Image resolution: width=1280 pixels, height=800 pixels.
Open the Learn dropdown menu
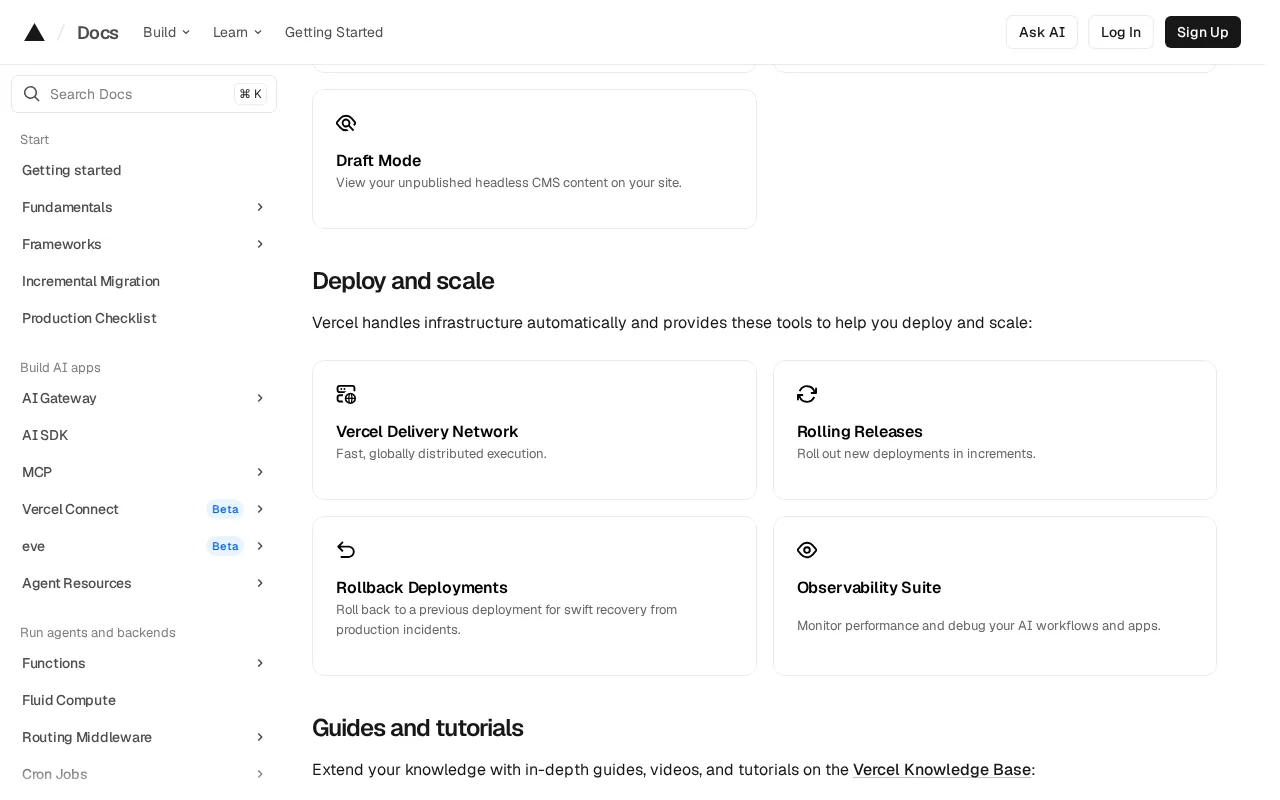[237, 32]
